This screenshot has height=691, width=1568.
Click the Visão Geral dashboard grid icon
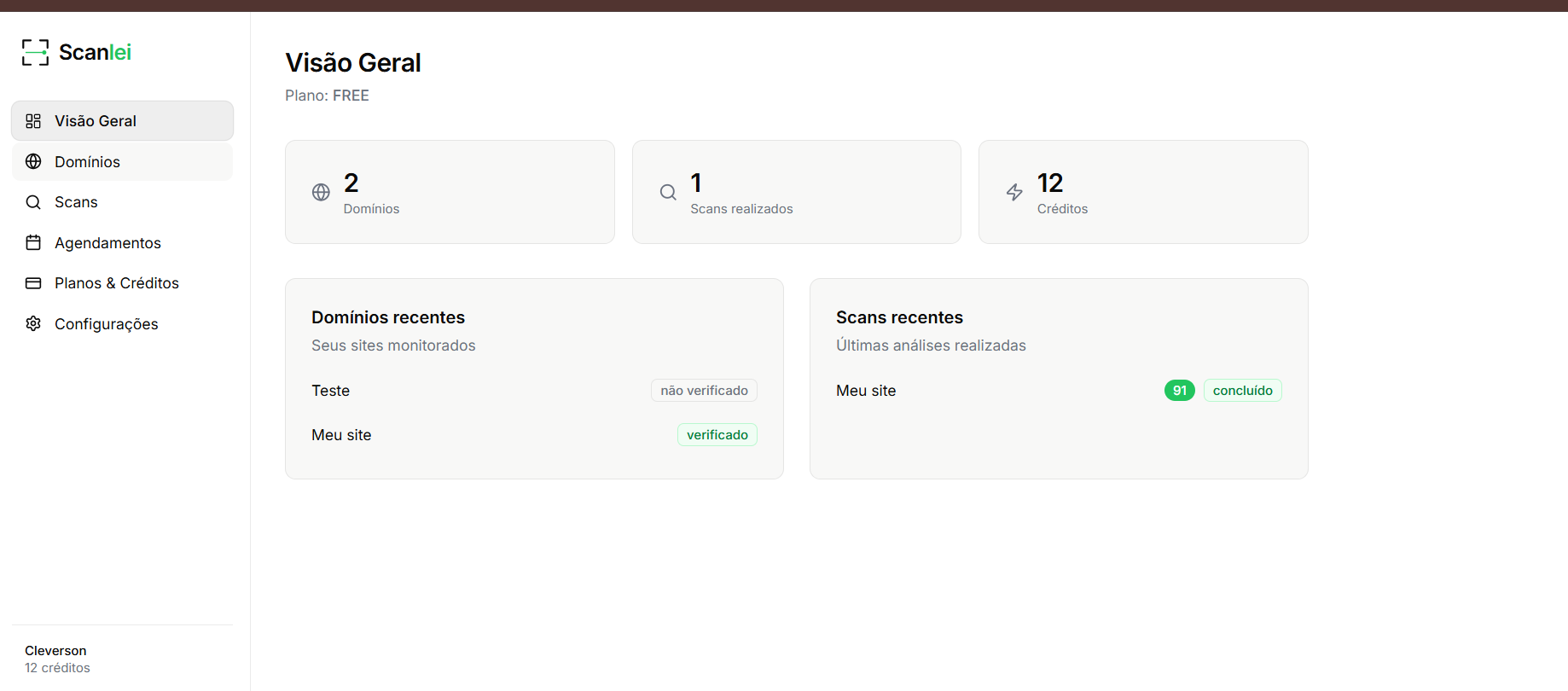pos(33,121)
